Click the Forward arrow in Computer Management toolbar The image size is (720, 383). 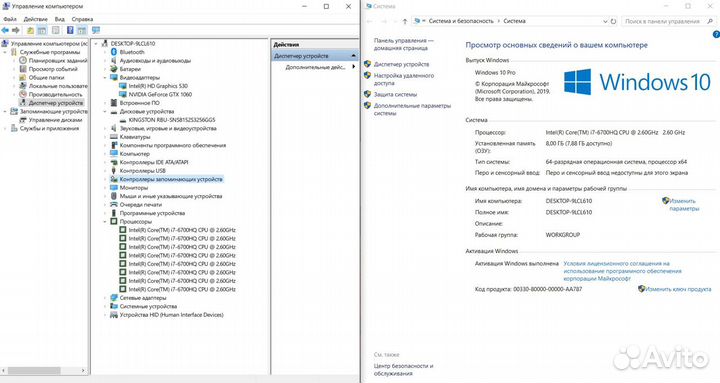[x=16, y=30]
